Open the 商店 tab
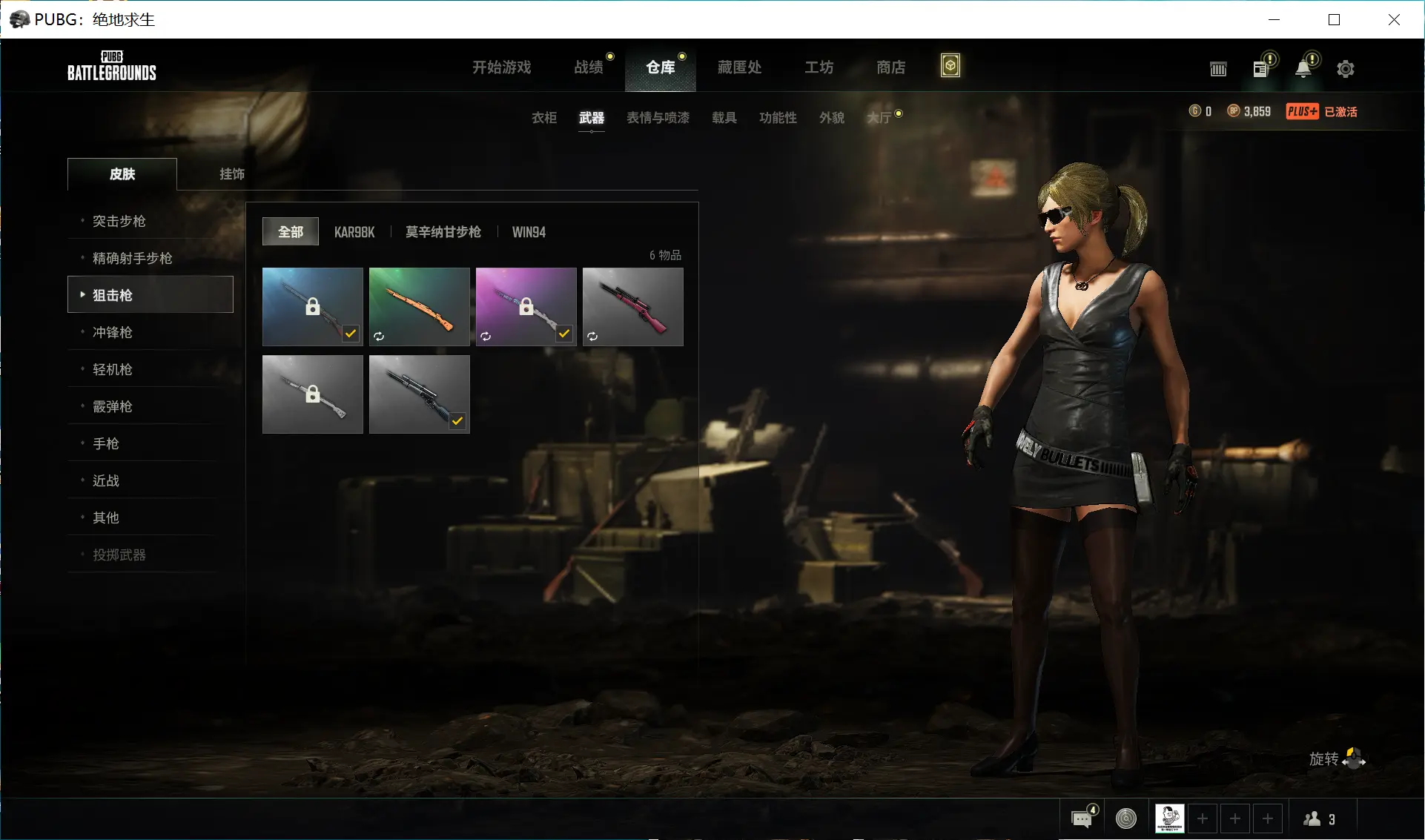1425x840 pixels. click(x=891, y=67)
